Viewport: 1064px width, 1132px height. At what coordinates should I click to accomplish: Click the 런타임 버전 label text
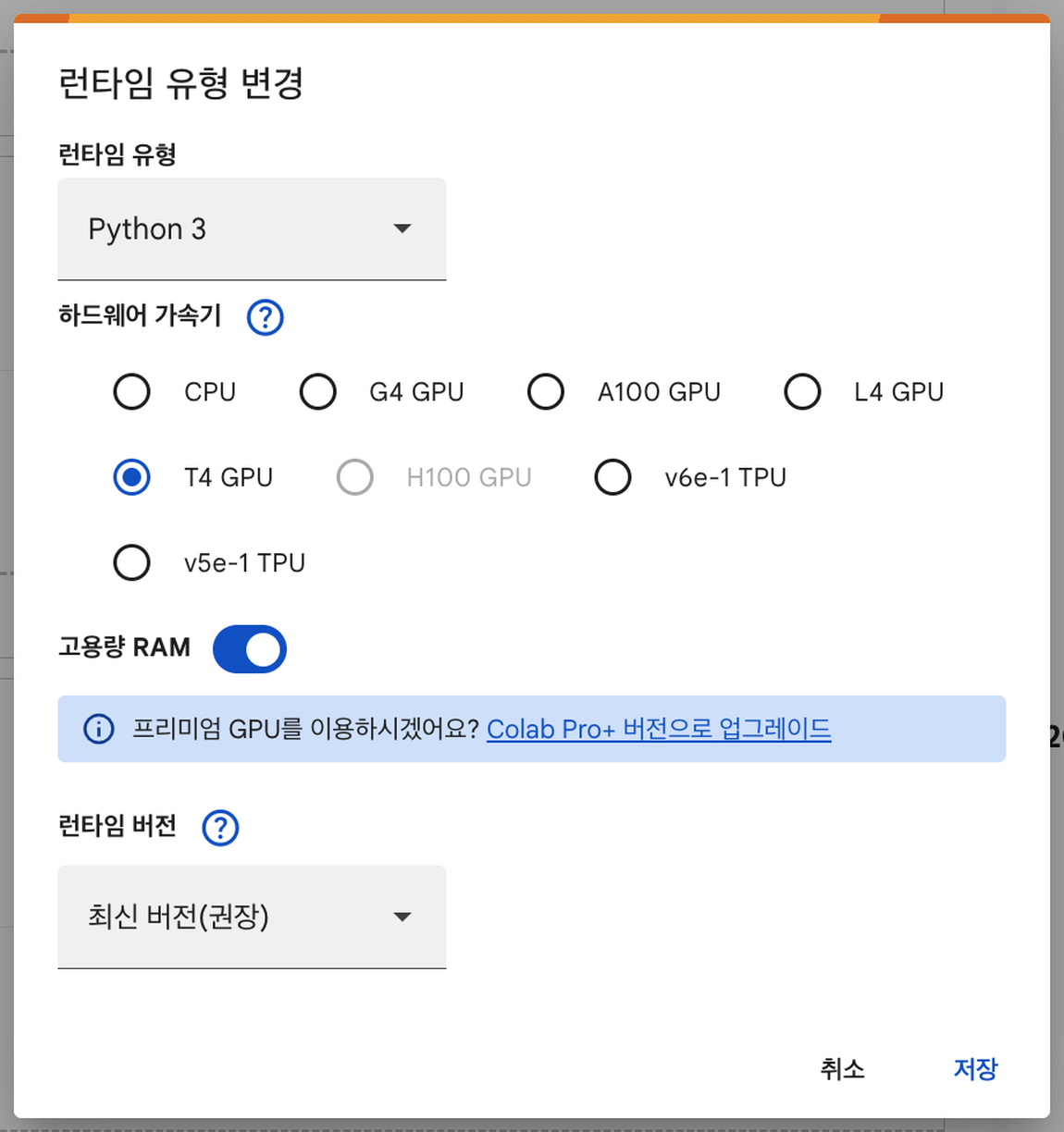118,825
